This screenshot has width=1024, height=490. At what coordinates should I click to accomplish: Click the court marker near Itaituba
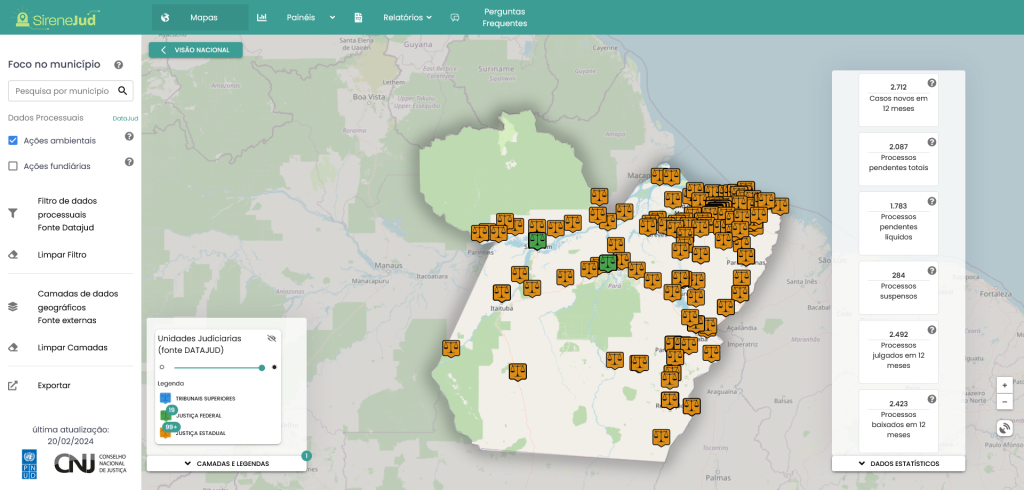(502, 292)
